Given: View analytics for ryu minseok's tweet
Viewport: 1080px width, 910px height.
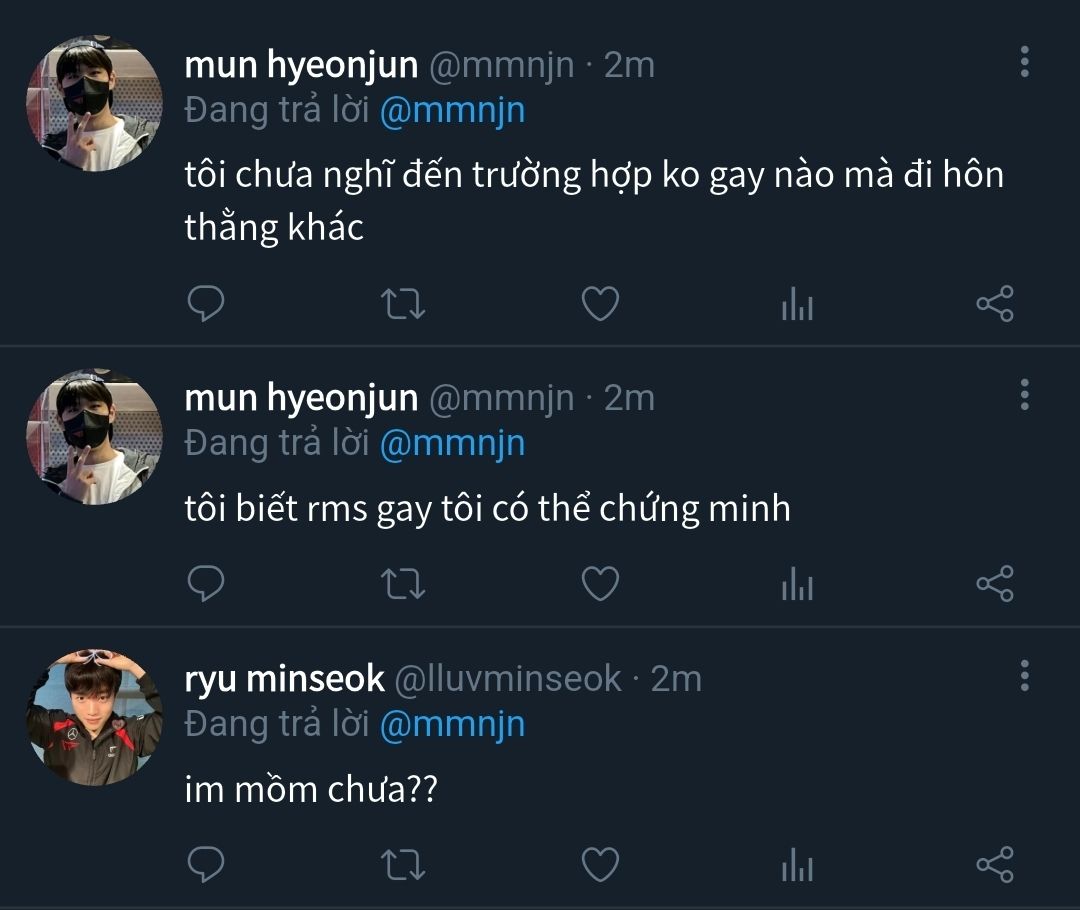Looking at the screenshot, I should coord(797,864).
